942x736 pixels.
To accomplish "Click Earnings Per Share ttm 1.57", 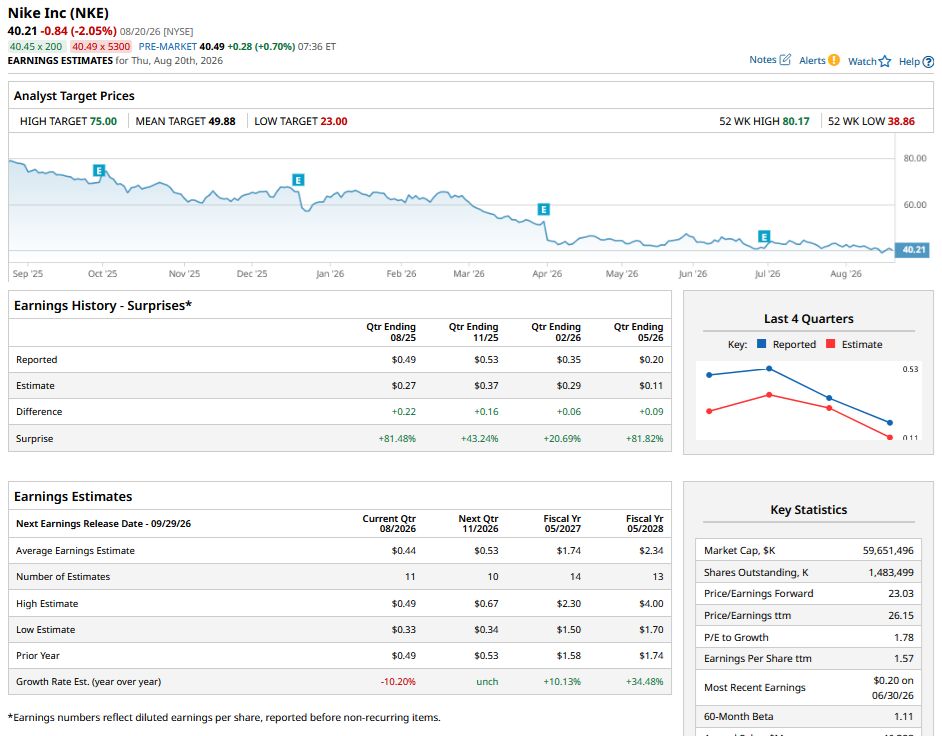I will (x=904, y=658).
